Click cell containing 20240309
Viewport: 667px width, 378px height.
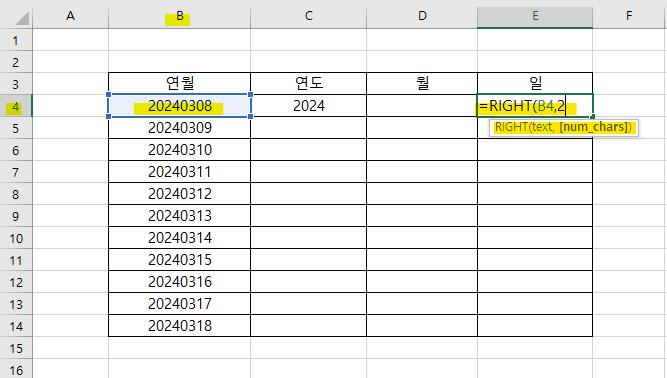click(180, 128)
